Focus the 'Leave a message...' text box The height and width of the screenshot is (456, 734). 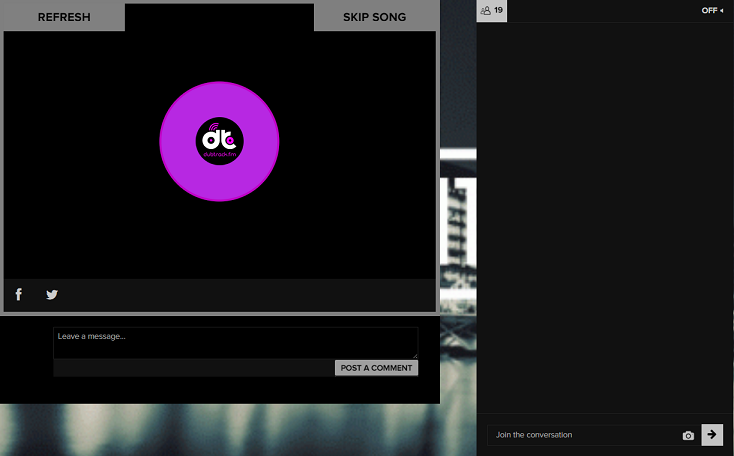pyautogui.click(x=235, y=343)
